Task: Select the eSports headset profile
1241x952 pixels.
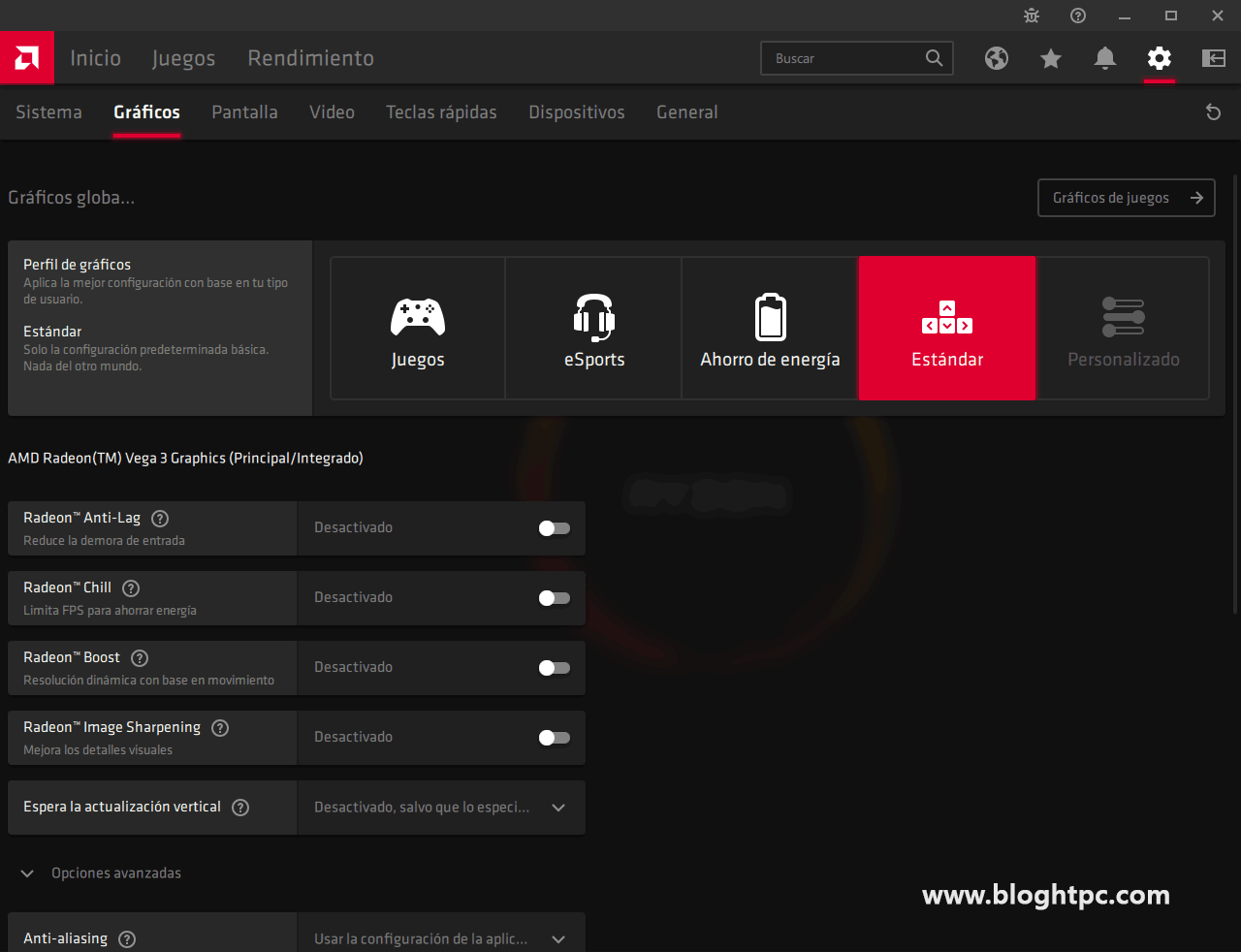Action: [594, 328]
